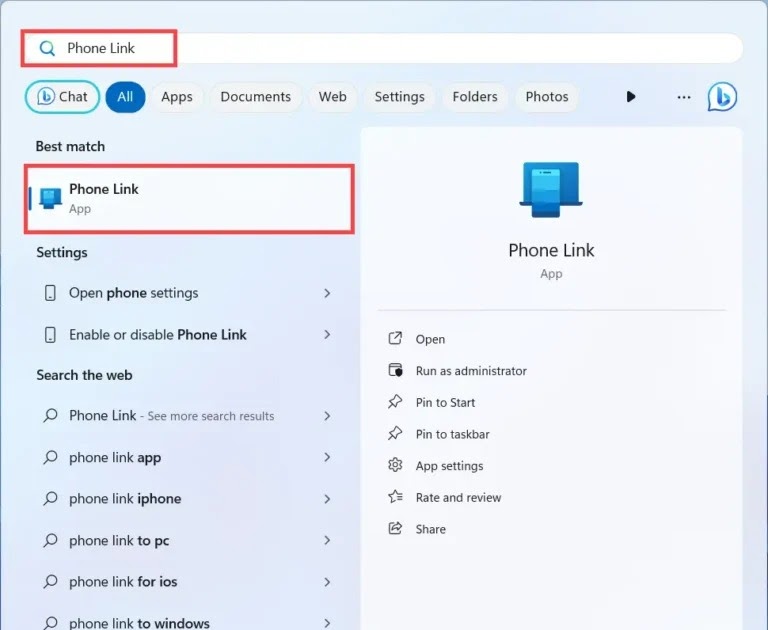Click the search magnifier icon in search box
768x630 pixels.
pos(48,48)
